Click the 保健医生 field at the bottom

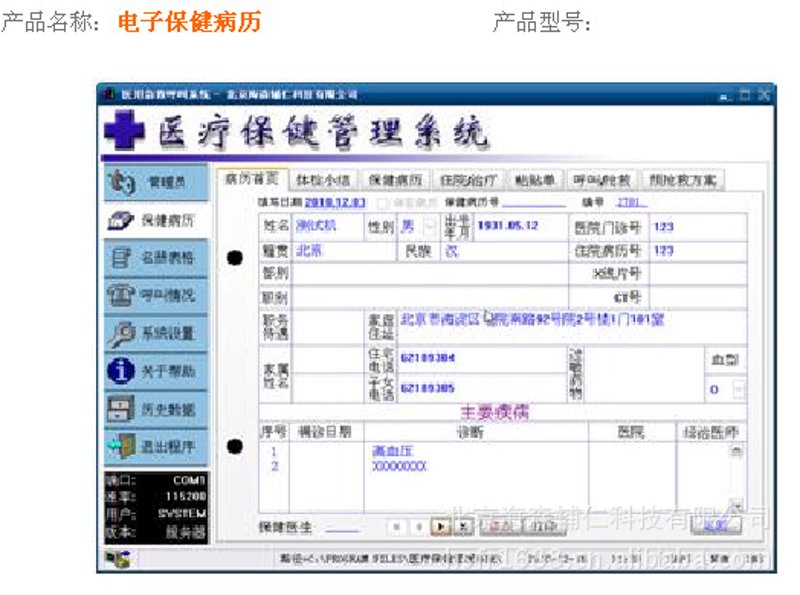tap(342, 527)
